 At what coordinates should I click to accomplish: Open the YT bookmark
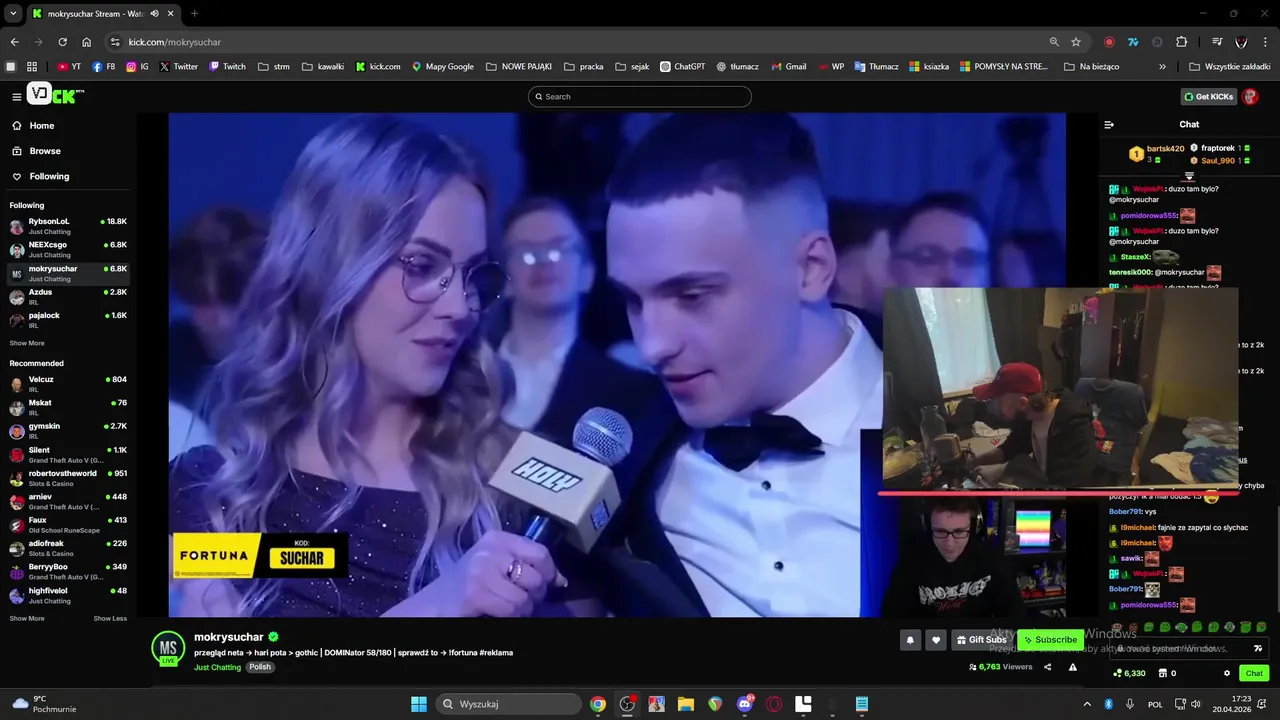(x=69, y=67)
